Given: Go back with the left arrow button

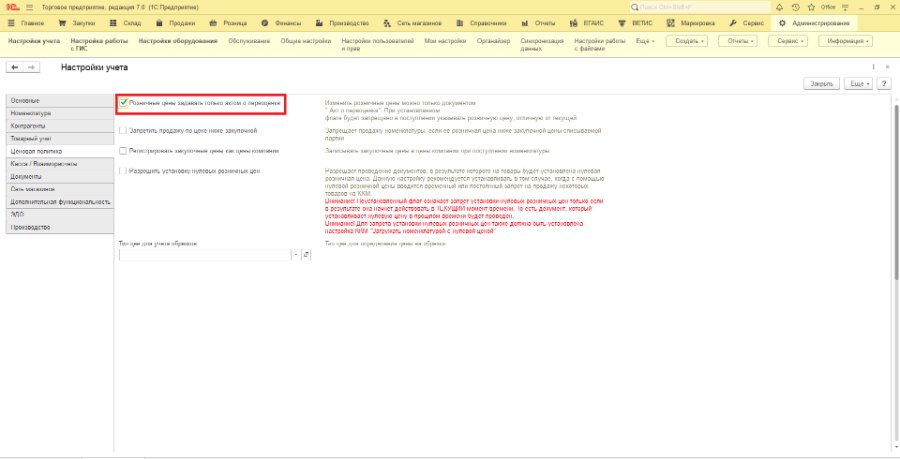Looking at the screenshot, I should click(15, 67).
